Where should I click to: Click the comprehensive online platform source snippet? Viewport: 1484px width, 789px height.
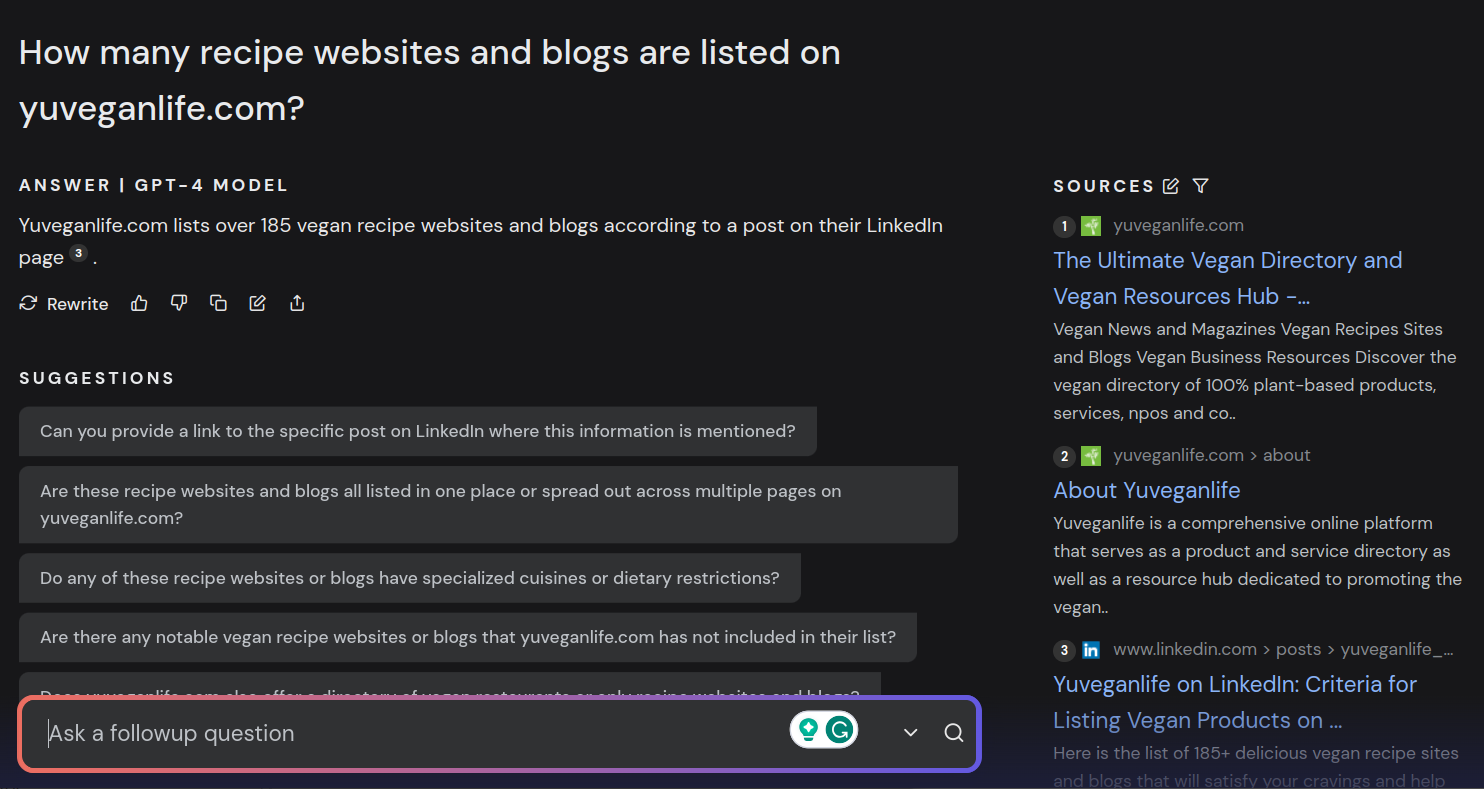(1258, 565)
